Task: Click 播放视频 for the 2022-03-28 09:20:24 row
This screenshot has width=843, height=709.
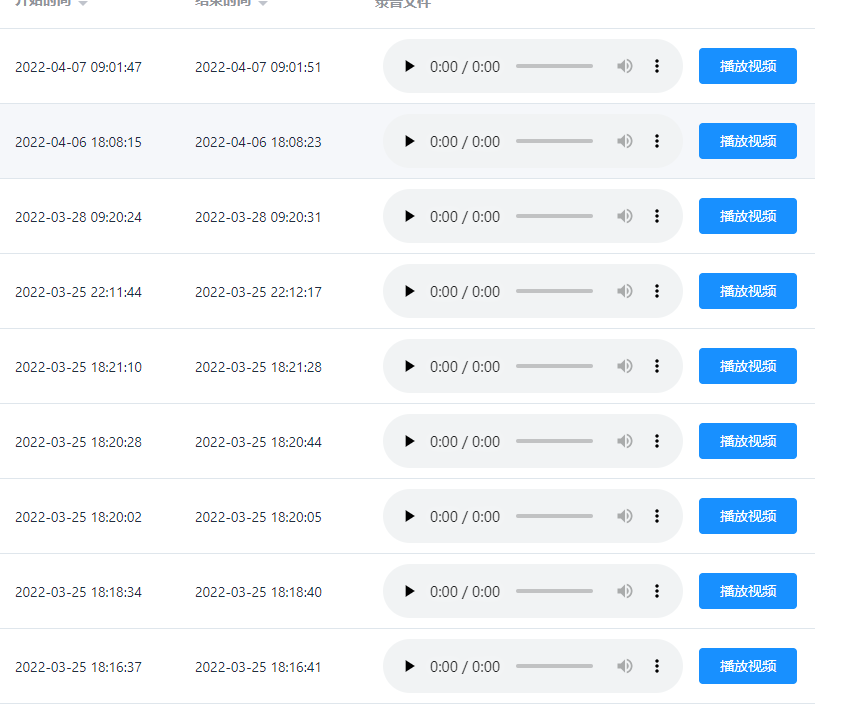Action: pos(748,216)
